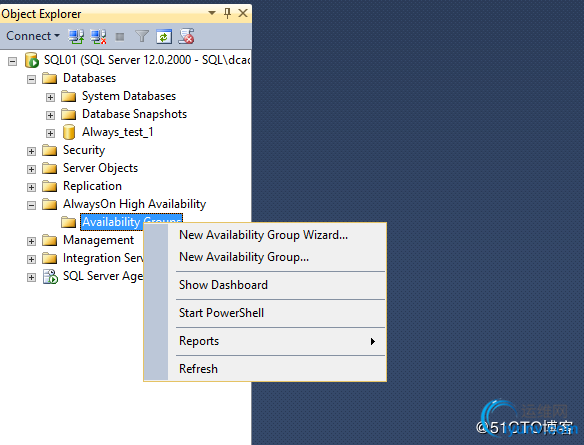
Task: Select Server Objects in the tree
Action: point(101,168)
